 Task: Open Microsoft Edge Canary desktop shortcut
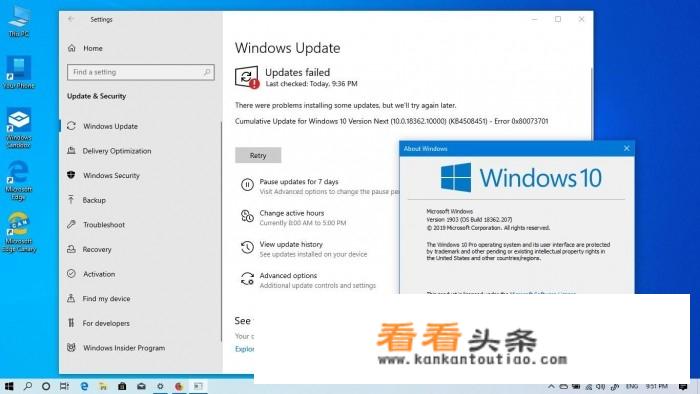pyautogui.click(x=19, y=232)
